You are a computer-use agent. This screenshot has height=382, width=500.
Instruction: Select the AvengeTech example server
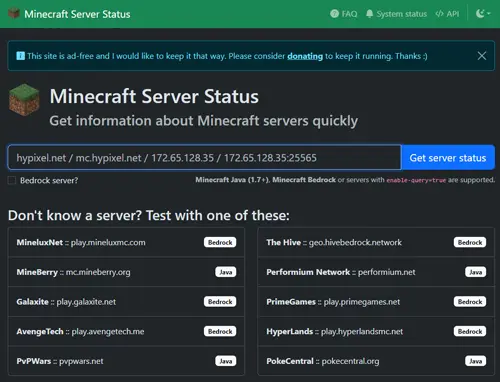(x=126, y=331)
